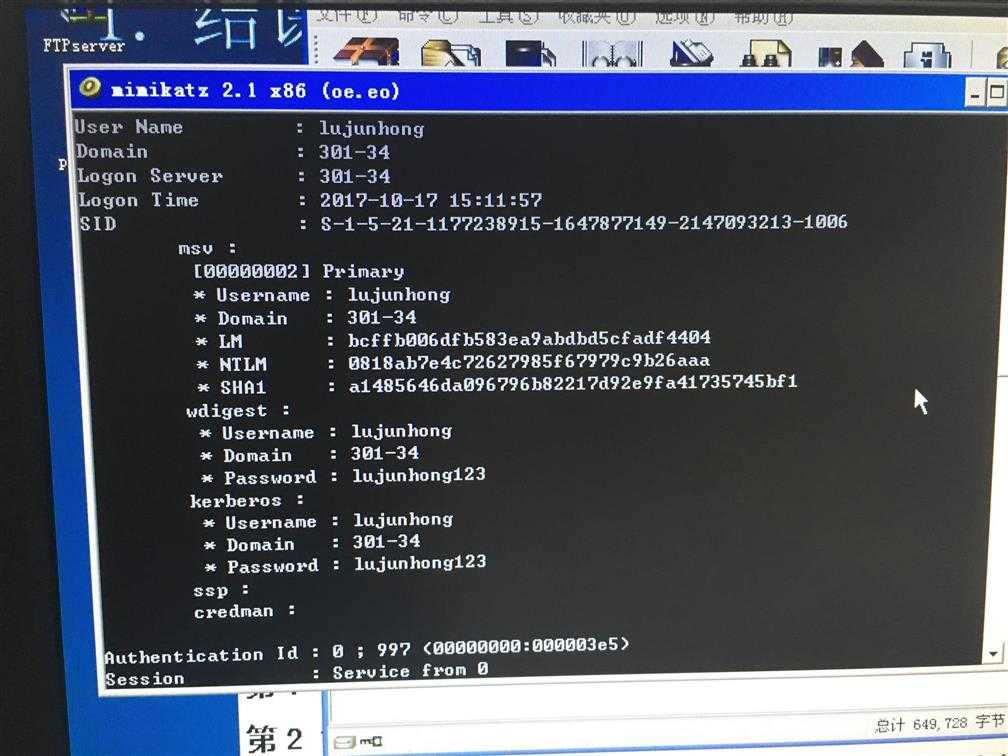
Task: Click the 第 2 heading in background document
Action: tap(273, 739)
